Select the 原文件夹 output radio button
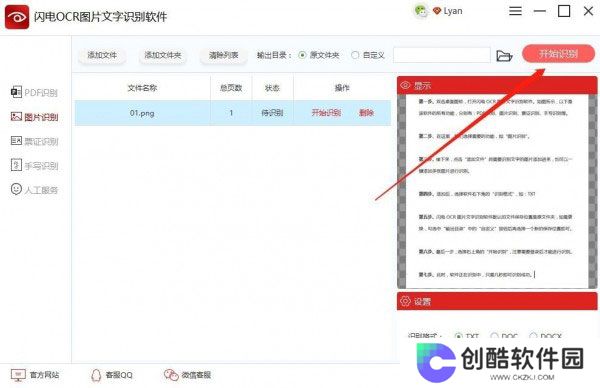This screenshot has height=388, width=600. pyautogui.click(x=302, y=55)
